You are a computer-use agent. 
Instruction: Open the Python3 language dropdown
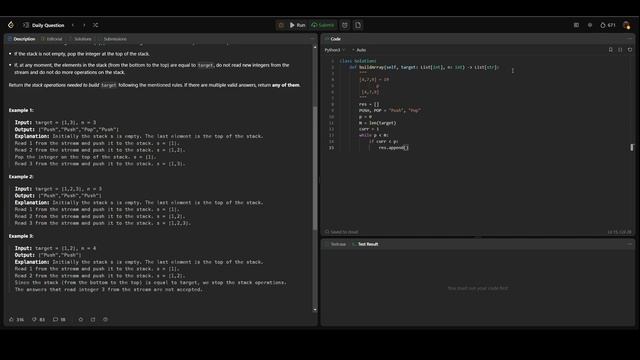(x=335, y=50)
